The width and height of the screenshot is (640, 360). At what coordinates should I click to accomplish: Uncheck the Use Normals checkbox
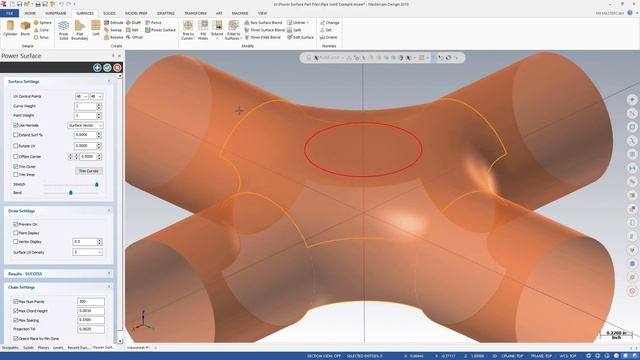(16, 125)
